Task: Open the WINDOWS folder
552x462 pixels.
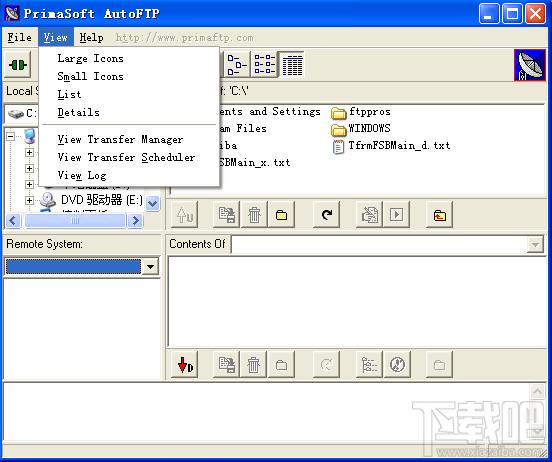Action: point(361,129)
